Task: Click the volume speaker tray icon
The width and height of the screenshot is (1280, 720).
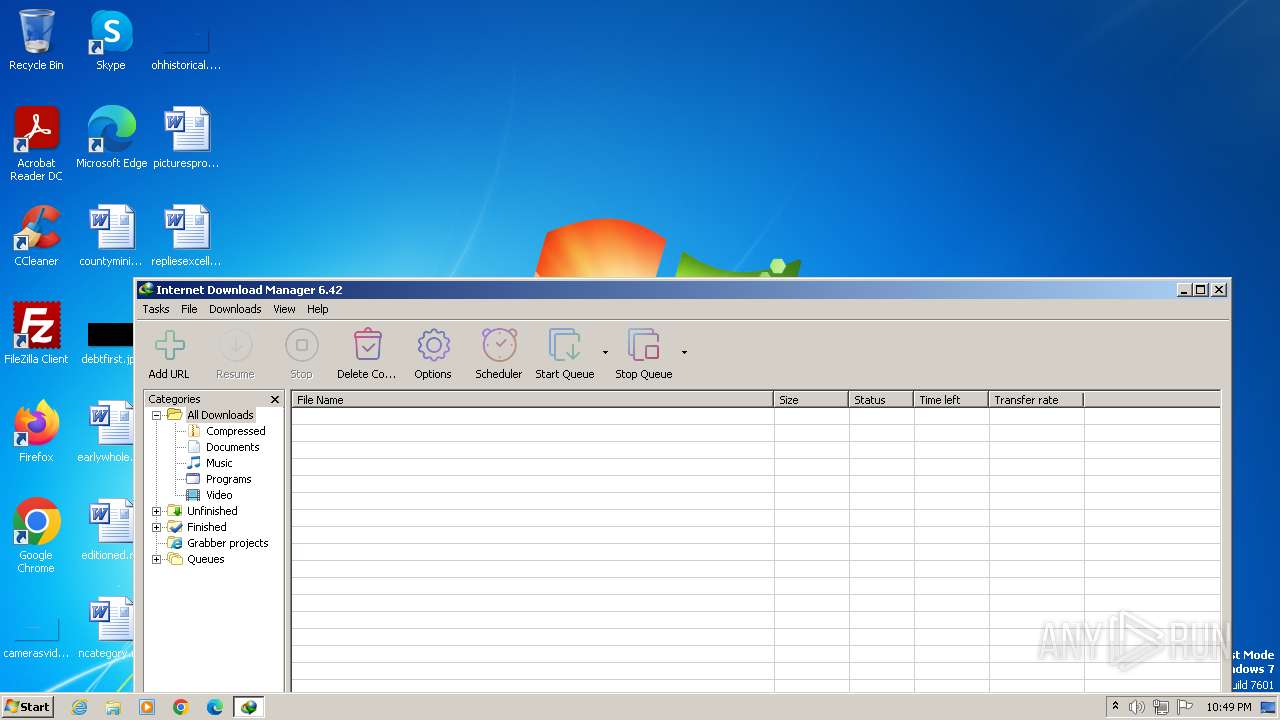Action: 1137,707
